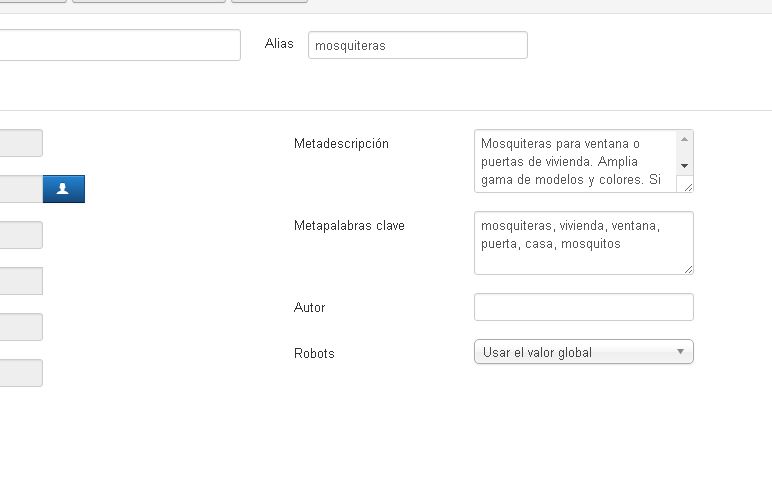Viewport: 772px width, 498px height.
Task: Click the Metadescripción scrollbar down arrow
Action: (684, 166)
